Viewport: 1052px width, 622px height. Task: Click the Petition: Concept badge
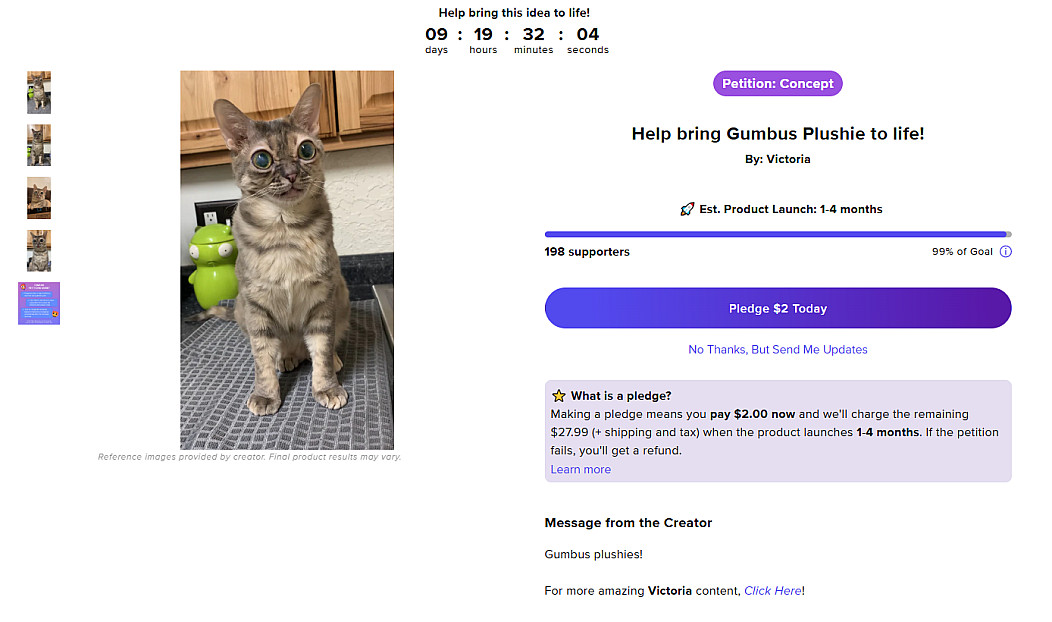[778, 84]
